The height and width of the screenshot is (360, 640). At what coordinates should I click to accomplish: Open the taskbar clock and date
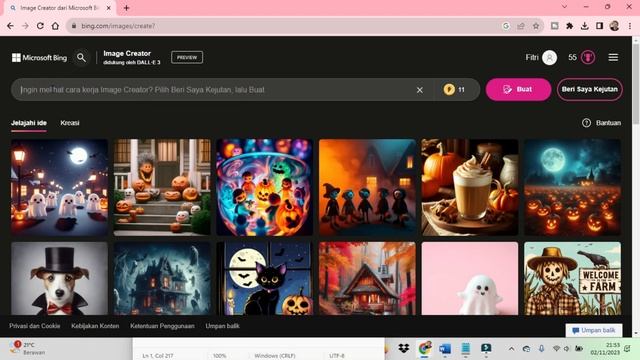click(x=605, y=349)
